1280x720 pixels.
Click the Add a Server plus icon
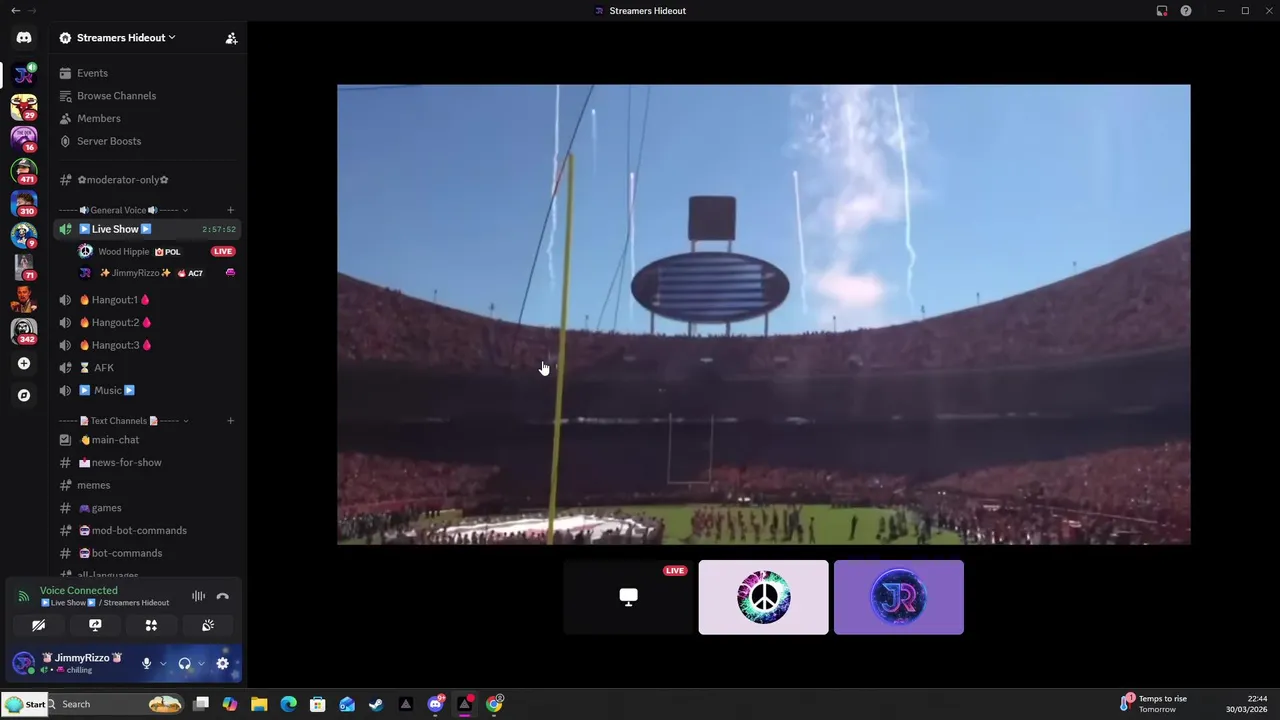[x=24, y=363]
